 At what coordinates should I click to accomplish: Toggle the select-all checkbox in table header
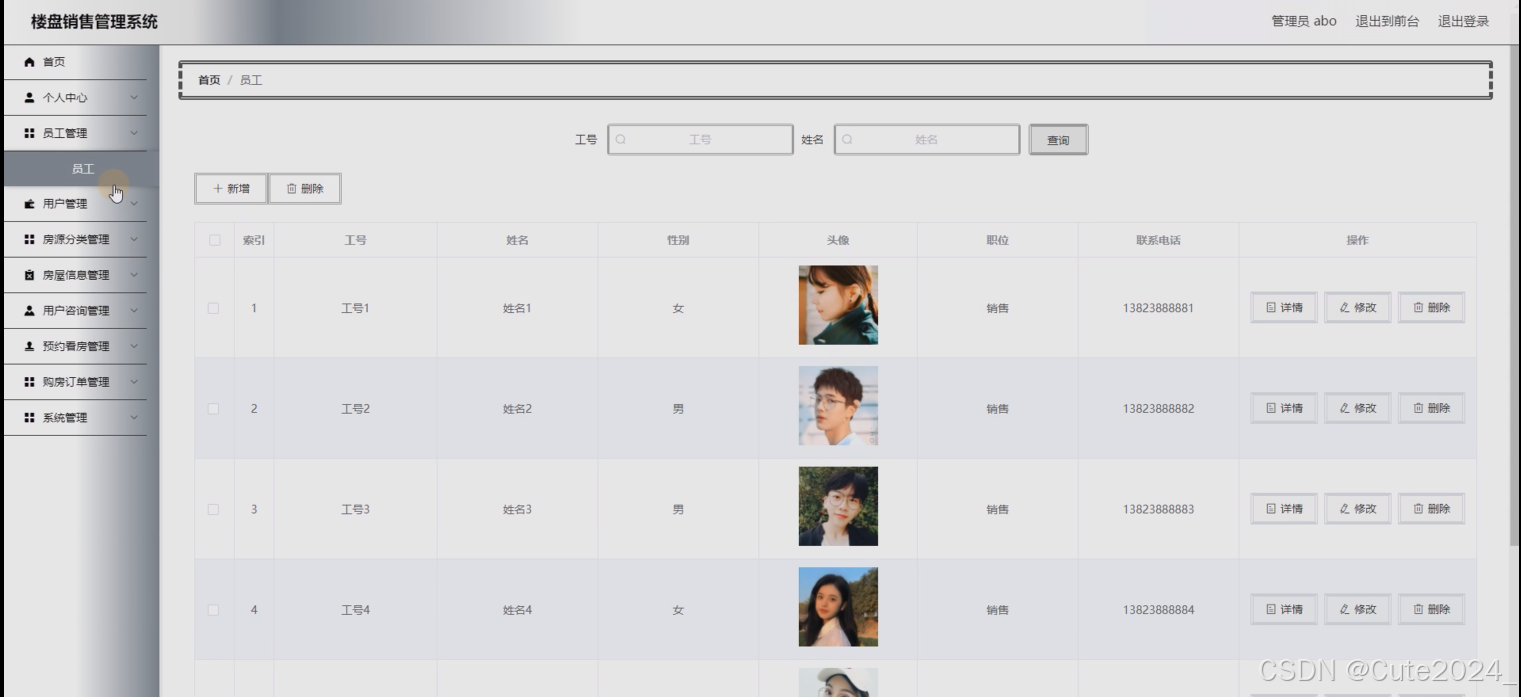(213, 240)
